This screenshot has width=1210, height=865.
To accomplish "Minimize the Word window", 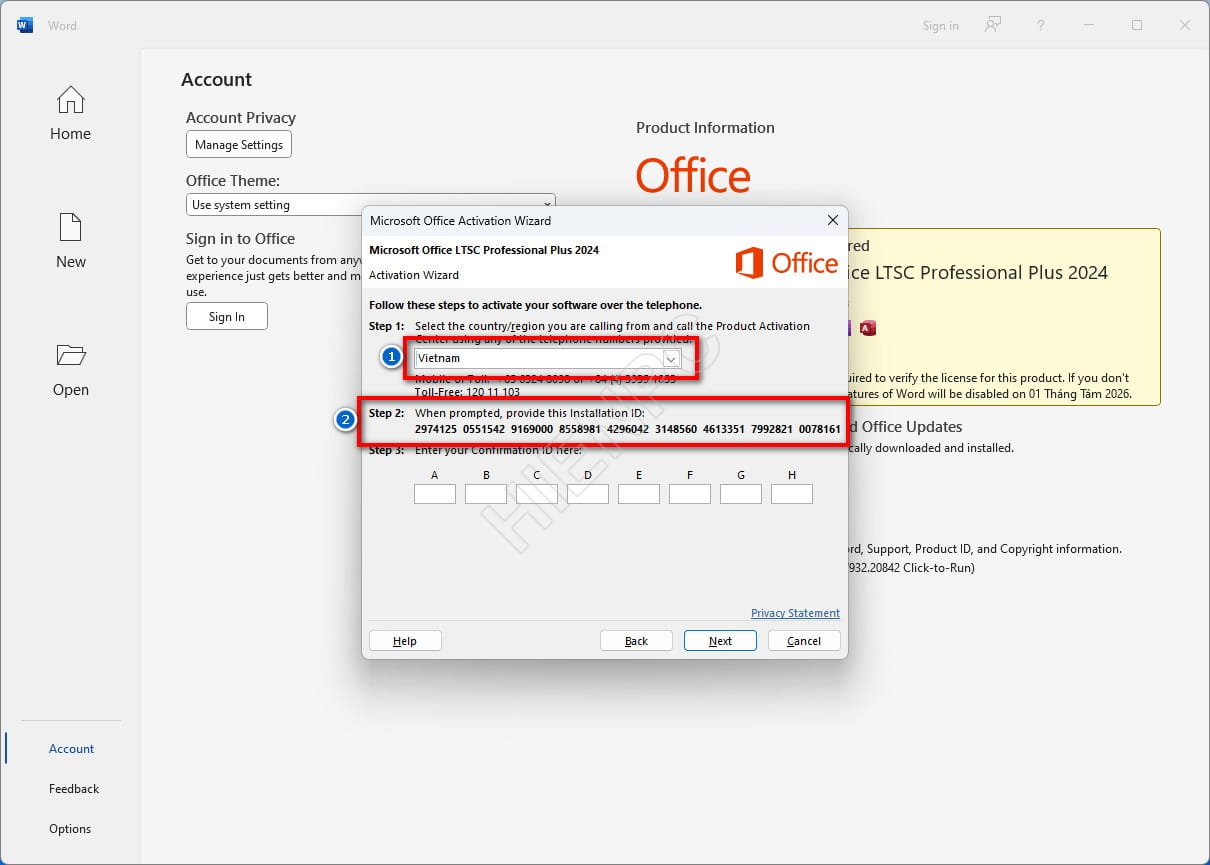I will point(1089,25).
